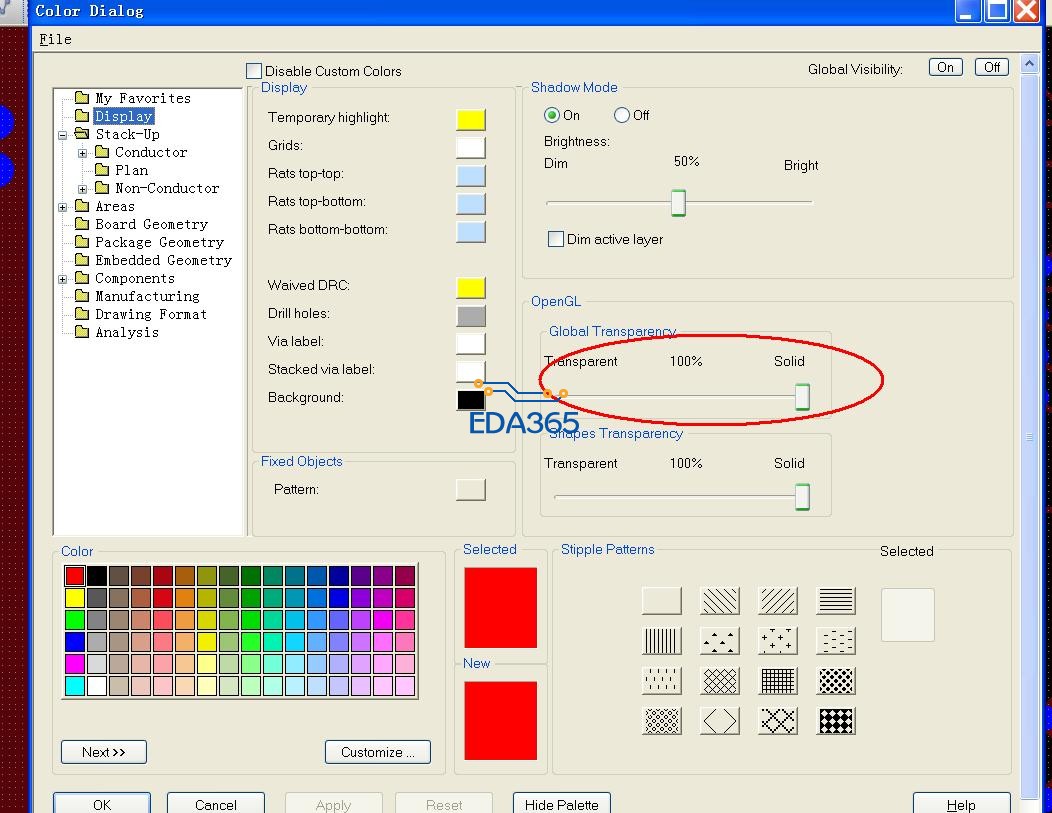The width and height of the screenshot is (1052, 813).
Task: Expand the Conductor tree node
Action: point(83,153)
